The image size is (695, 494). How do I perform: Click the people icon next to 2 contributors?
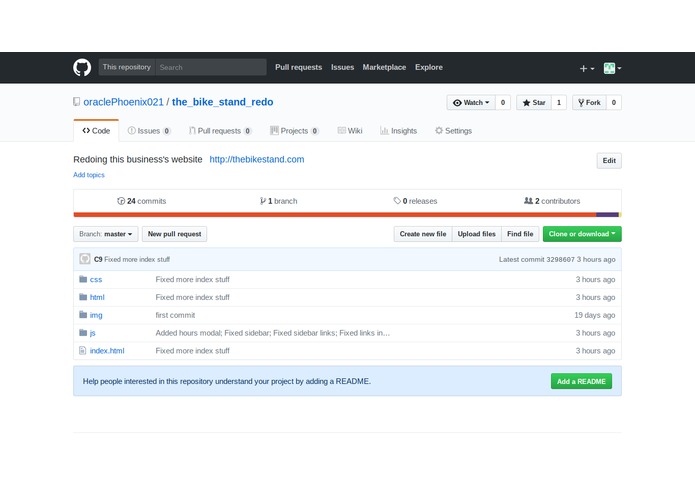tap(528, 201)
